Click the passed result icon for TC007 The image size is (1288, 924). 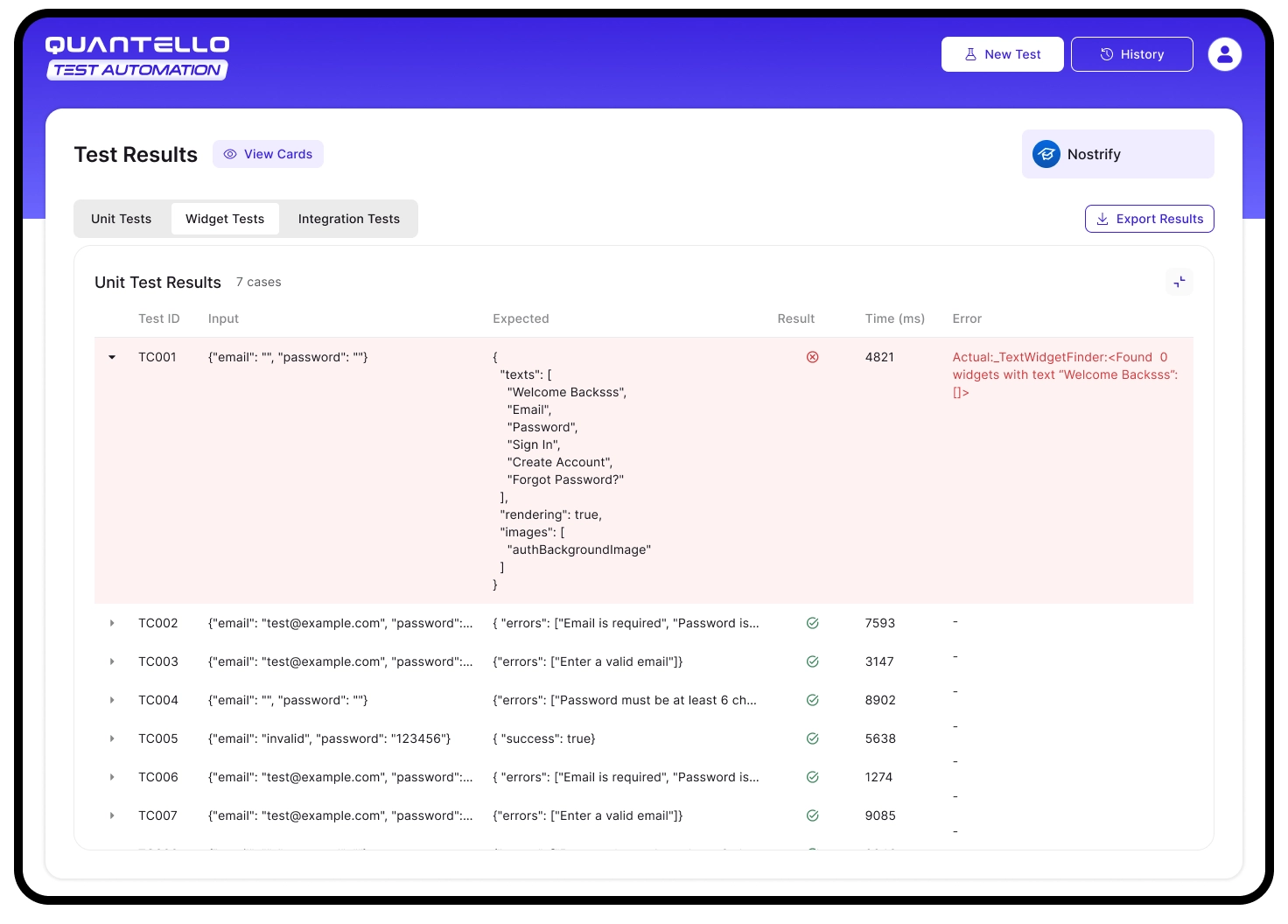click(813, 815)
